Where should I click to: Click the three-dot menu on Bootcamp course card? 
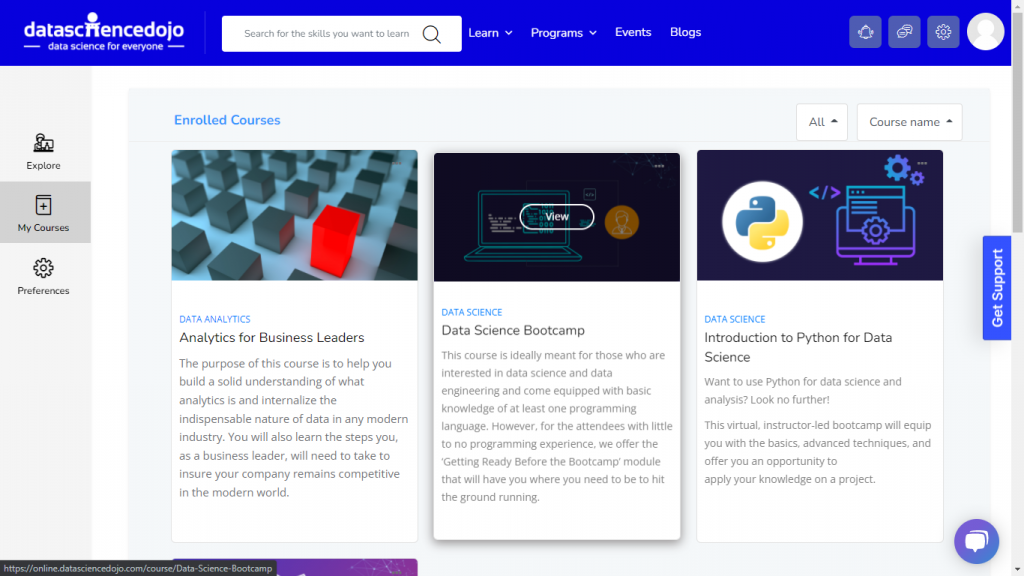point(658,166)
